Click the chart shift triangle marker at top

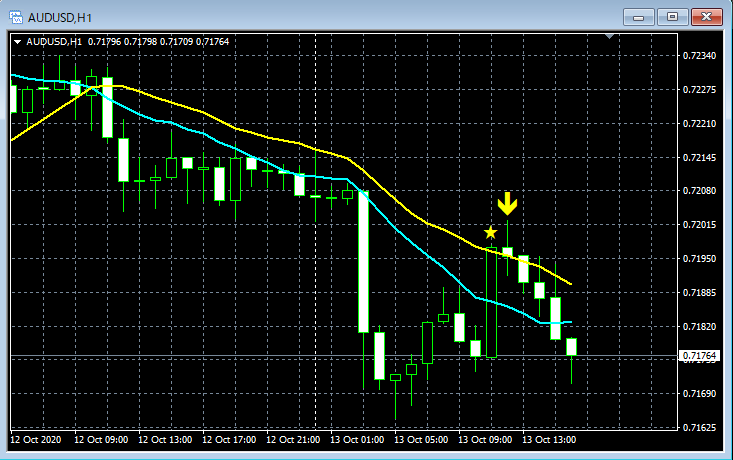[610, 36]
